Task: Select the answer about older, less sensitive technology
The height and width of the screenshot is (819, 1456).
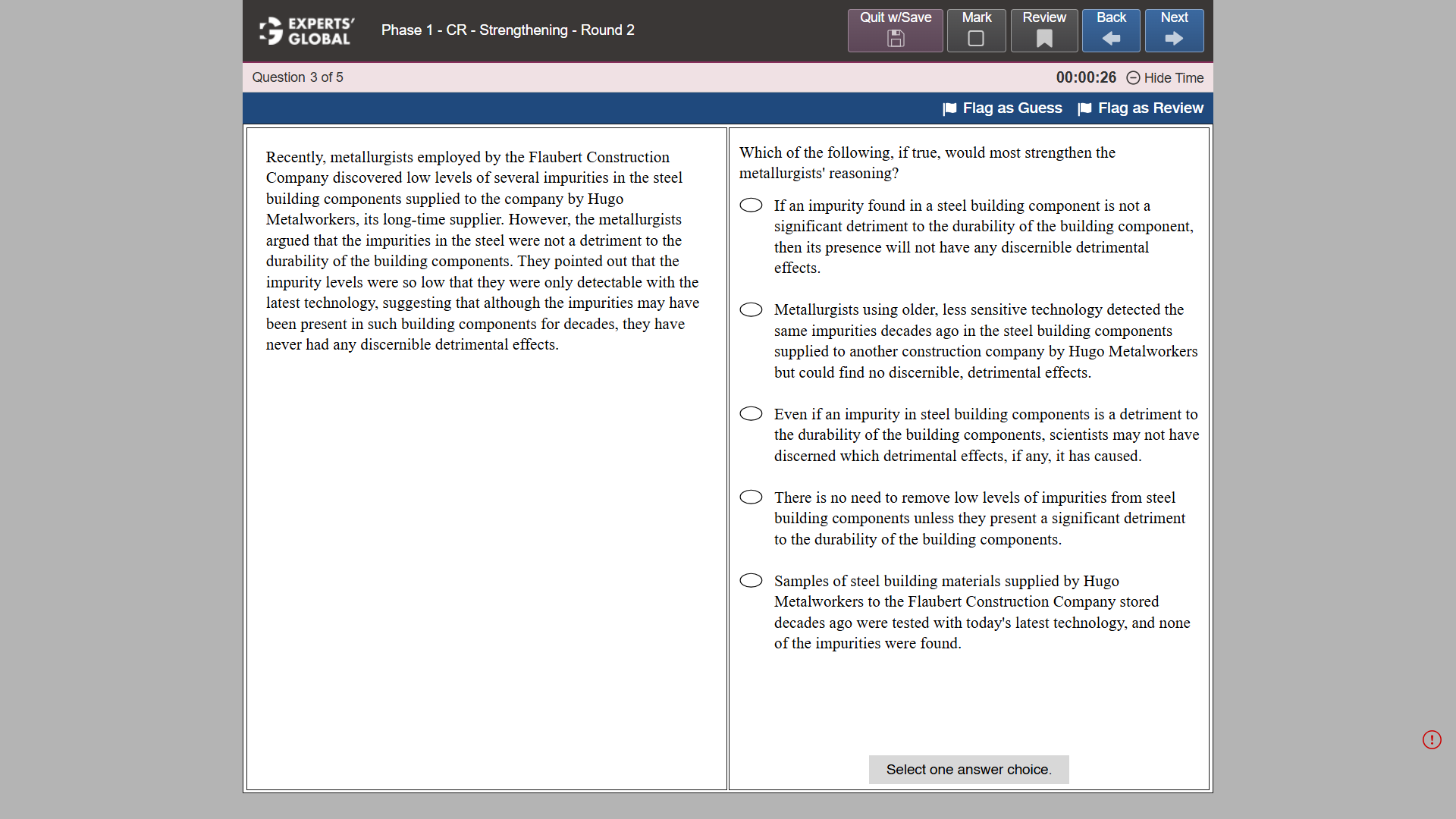Action: coord(751,309)
